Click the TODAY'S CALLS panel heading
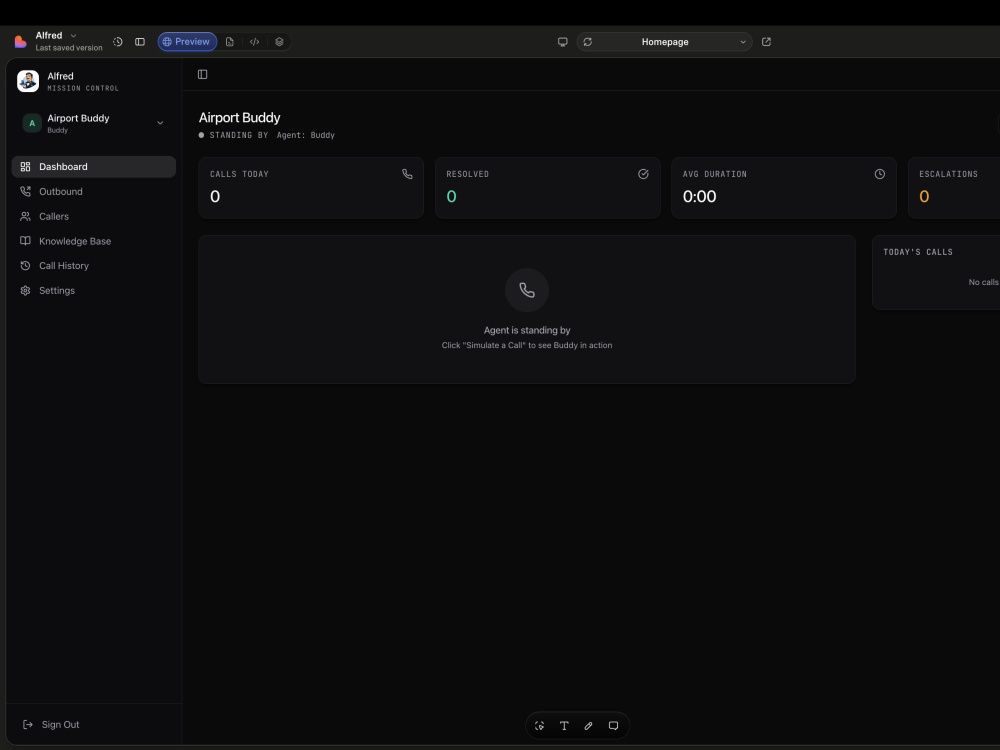The width and height of the screenshot is (1000, 750). coord(918,252)
